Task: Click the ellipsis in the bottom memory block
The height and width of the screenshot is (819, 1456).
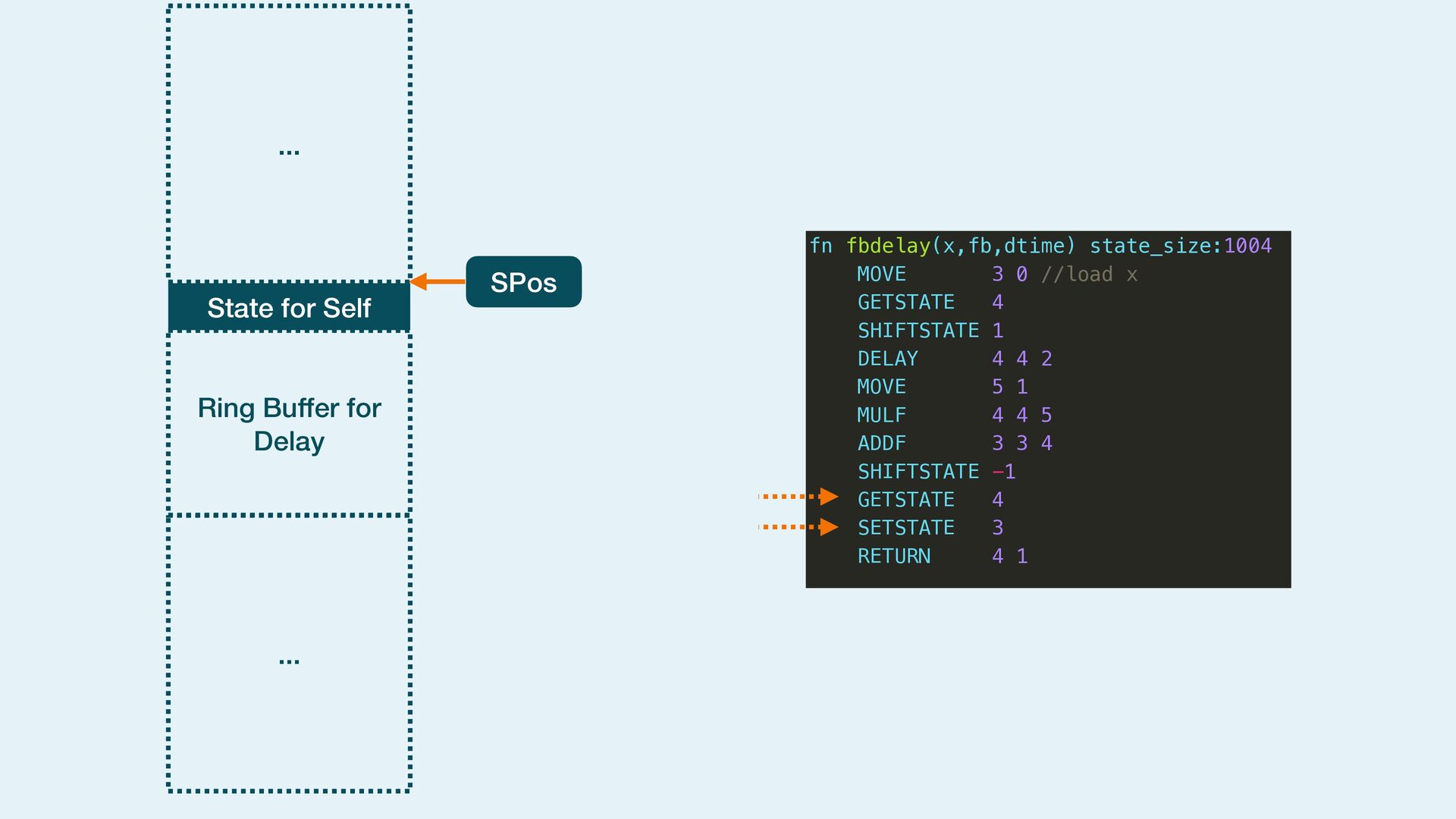Action: click(x=289, y=661)
